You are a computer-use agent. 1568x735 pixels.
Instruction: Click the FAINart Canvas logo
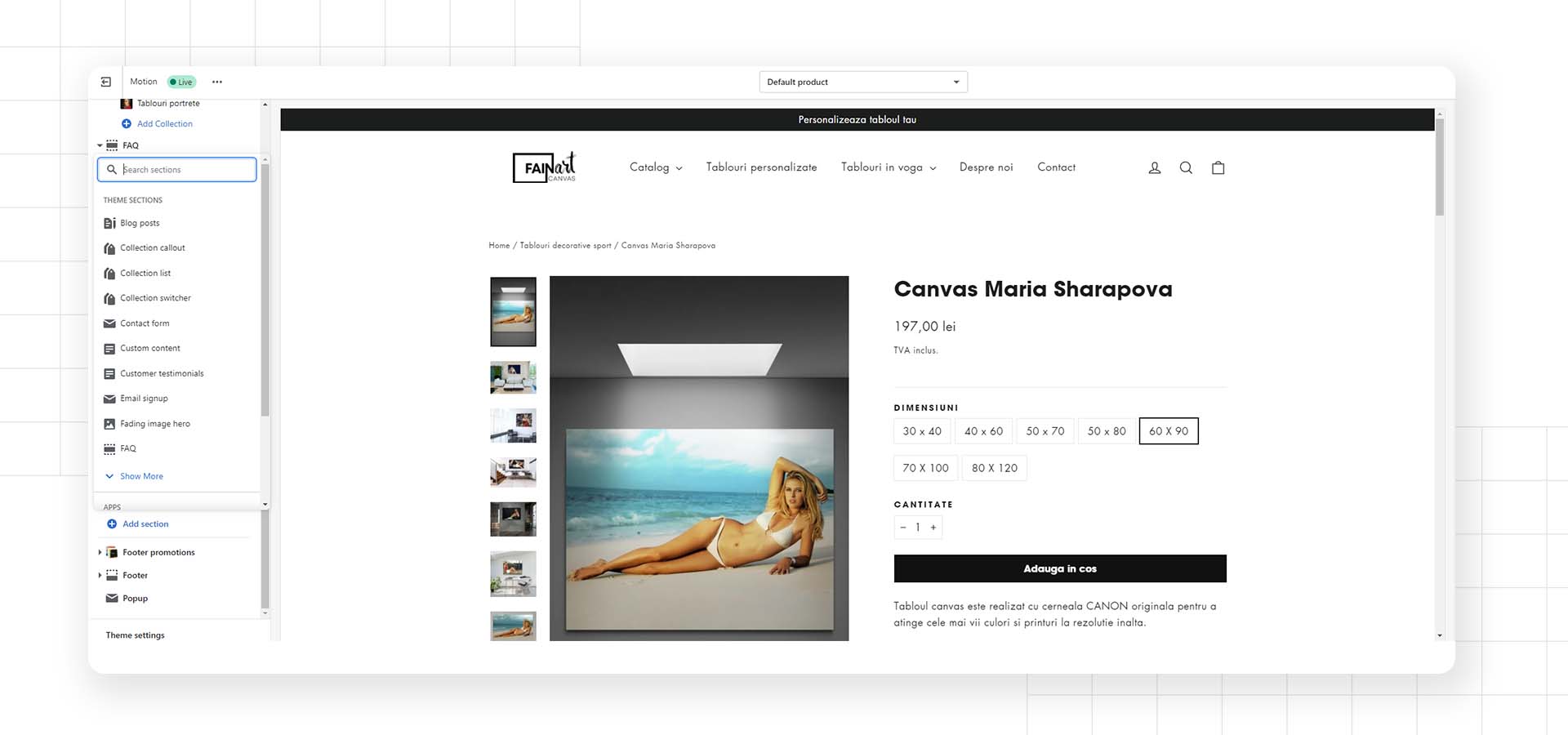point(545,167)
